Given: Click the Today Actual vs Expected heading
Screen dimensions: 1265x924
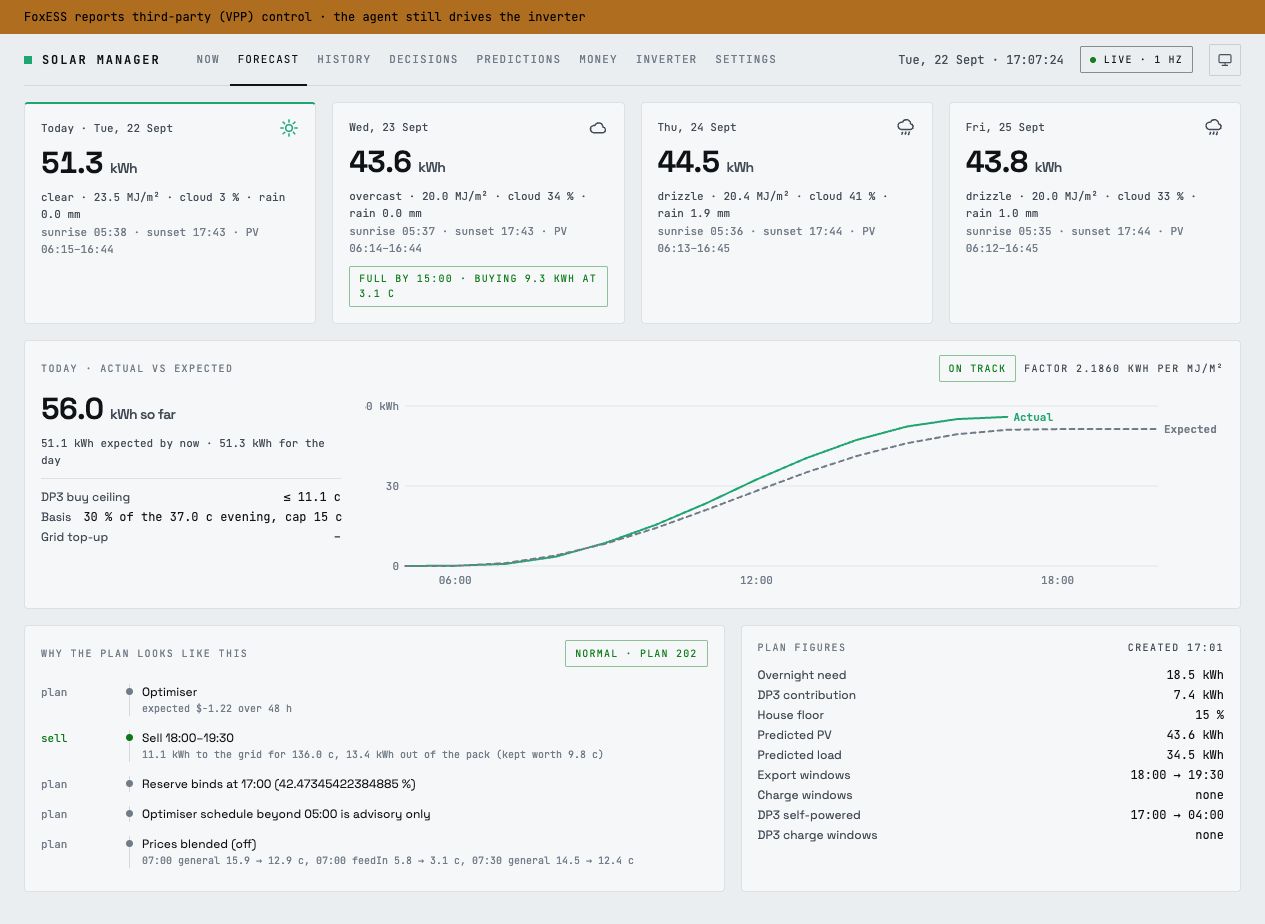Looking at the screenshot, I should pyautogui.click(x=137, y=369).
